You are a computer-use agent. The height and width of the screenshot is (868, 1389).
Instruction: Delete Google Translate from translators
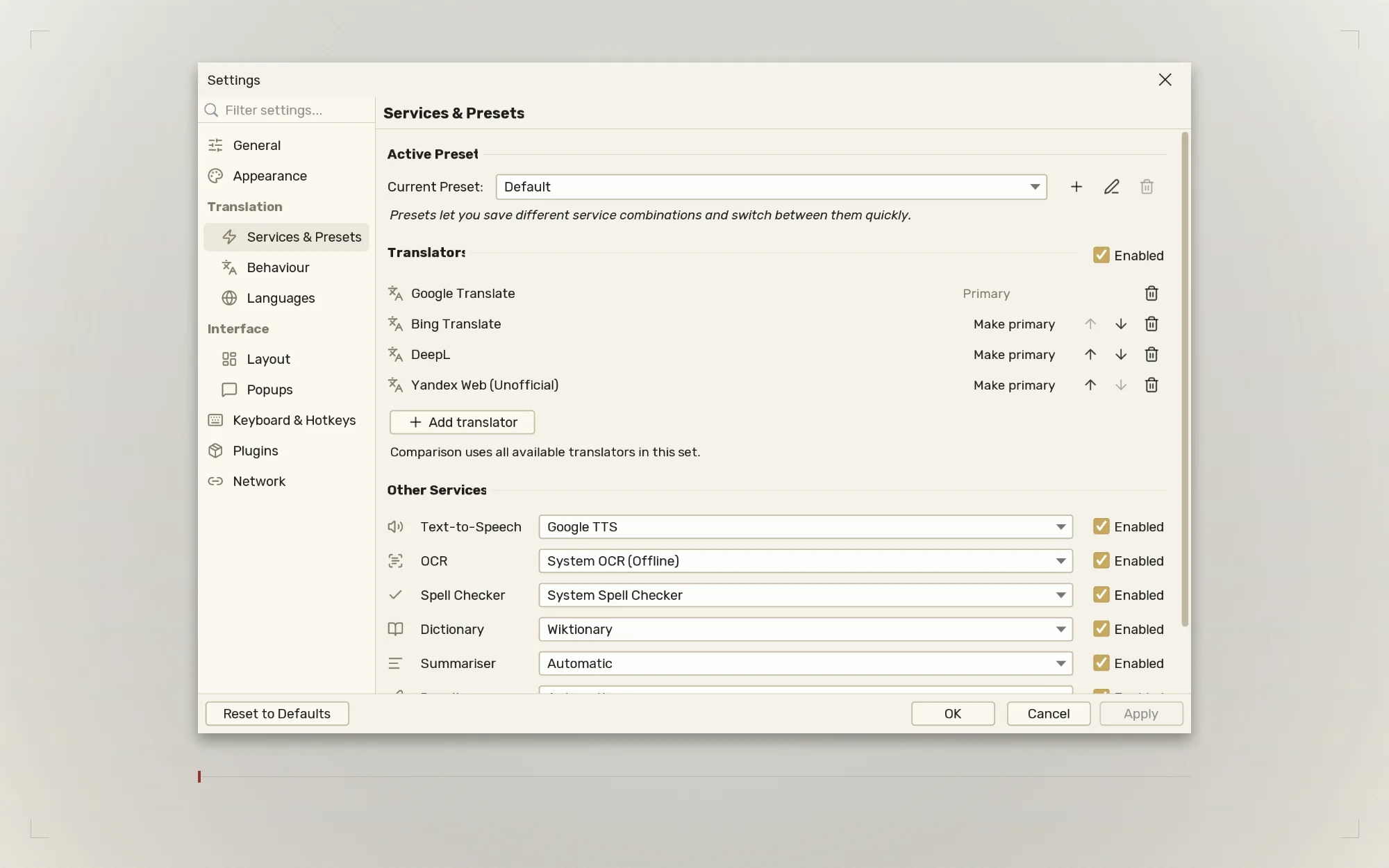pyautogui.click(x=1151, y=294)
